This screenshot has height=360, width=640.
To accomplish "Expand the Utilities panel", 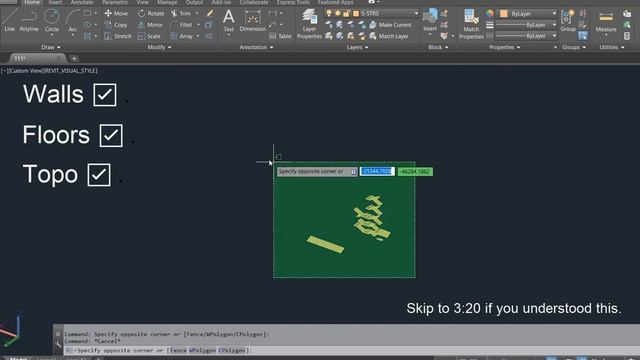I will click(x=611, y=47).
